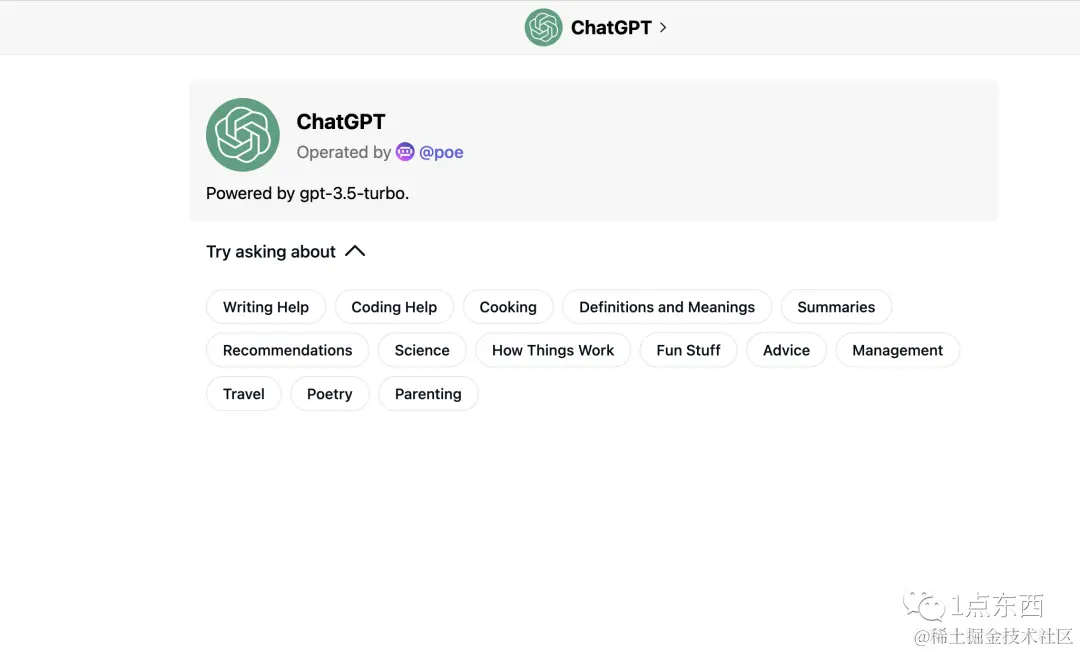Expand the chevron next to ChatGPT header title
The width and height of the screenshot is (1080, 653).
coord(663,27)
